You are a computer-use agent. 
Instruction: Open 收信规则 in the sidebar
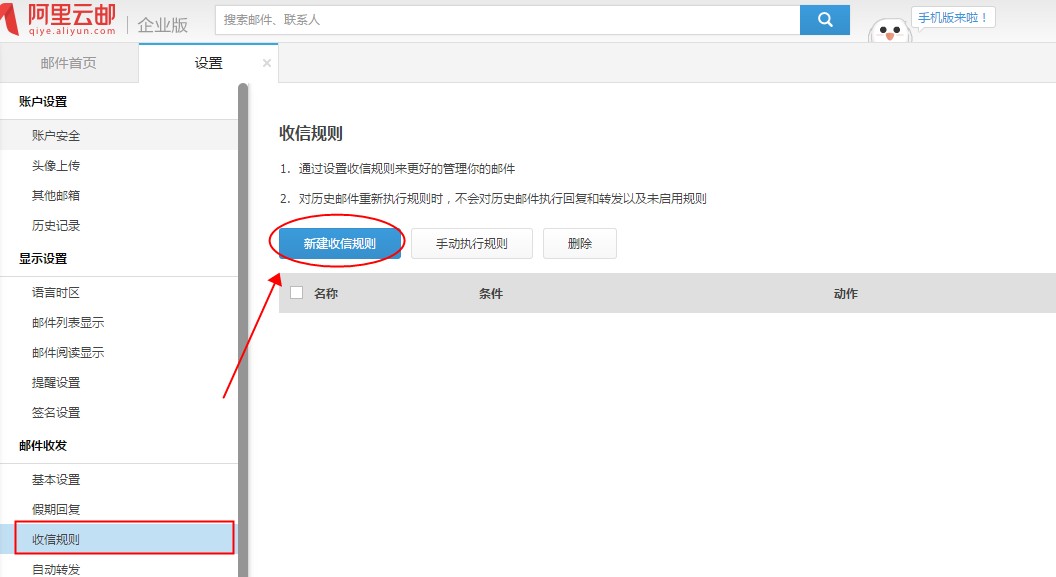56,537
